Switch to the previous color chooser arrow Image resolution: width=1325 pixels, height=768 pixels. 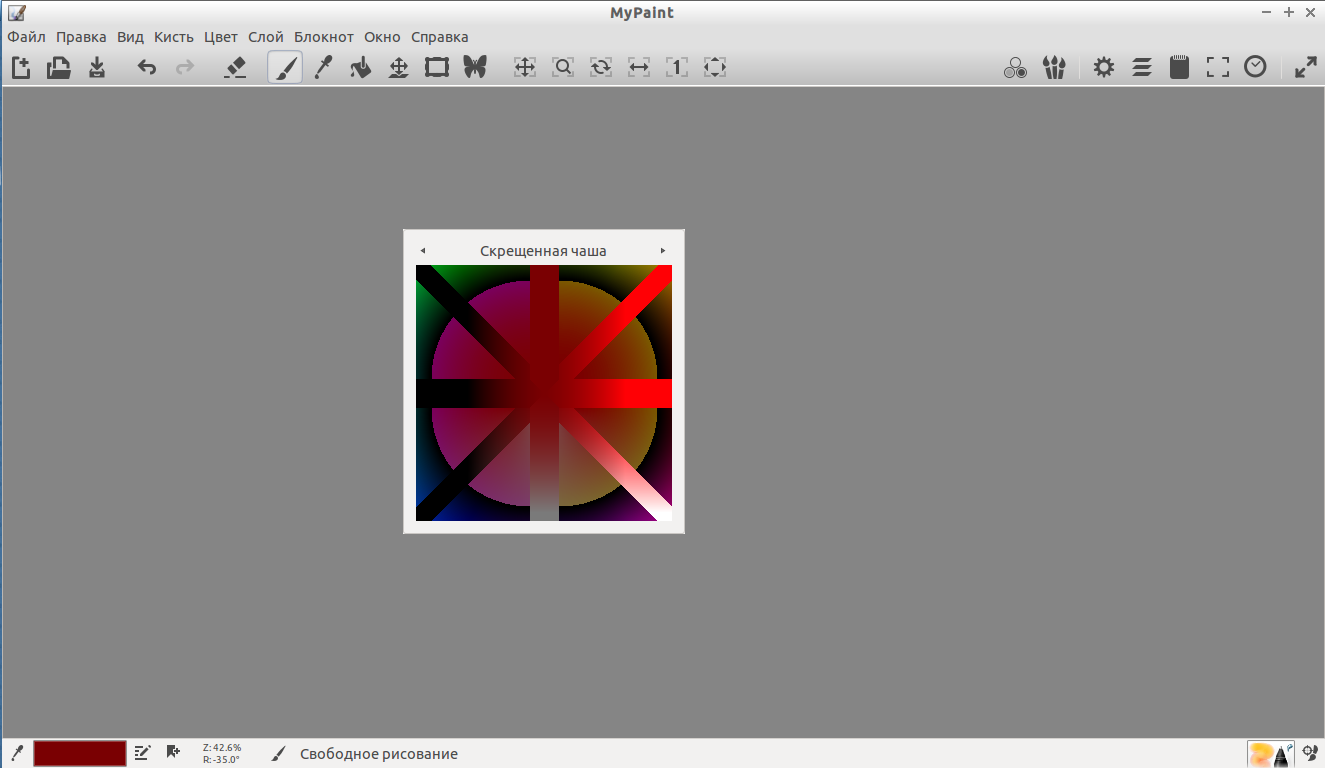click(x=423, y=251)
